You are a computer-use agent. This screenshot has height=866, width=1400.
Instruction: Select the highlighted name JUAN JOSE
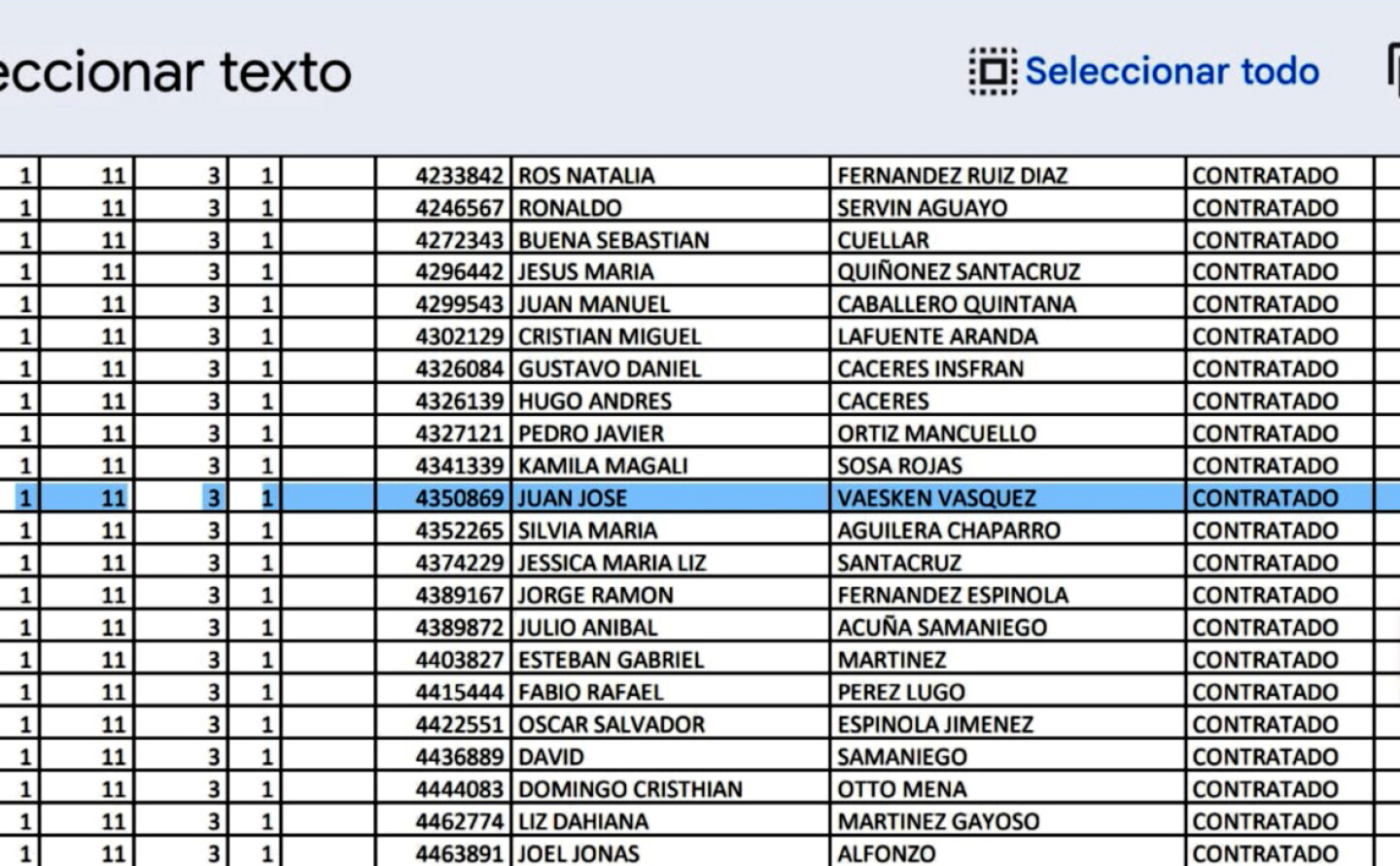pos(573,499)
